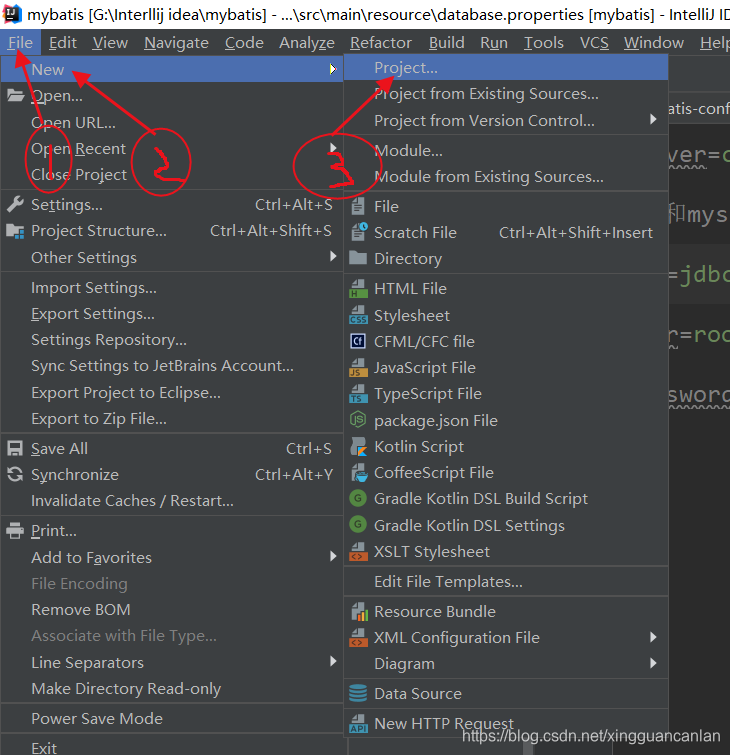The image size is (730, 755).
Task: Choose Invalidate Caches / Restart...
Action: coord(172,501)
